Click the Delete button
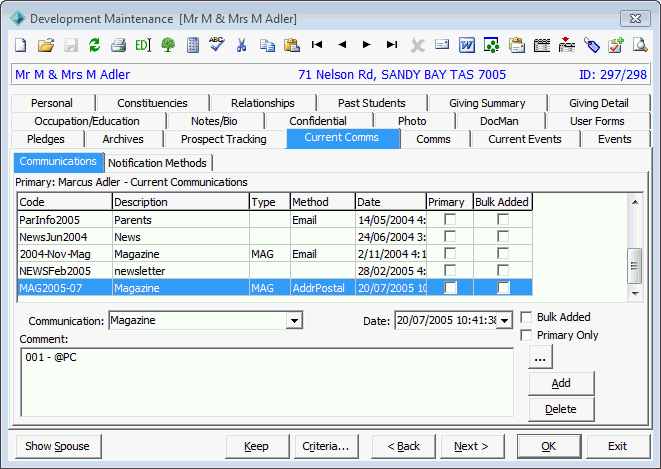Screen dimensions: 661x469 click(561, 409)
